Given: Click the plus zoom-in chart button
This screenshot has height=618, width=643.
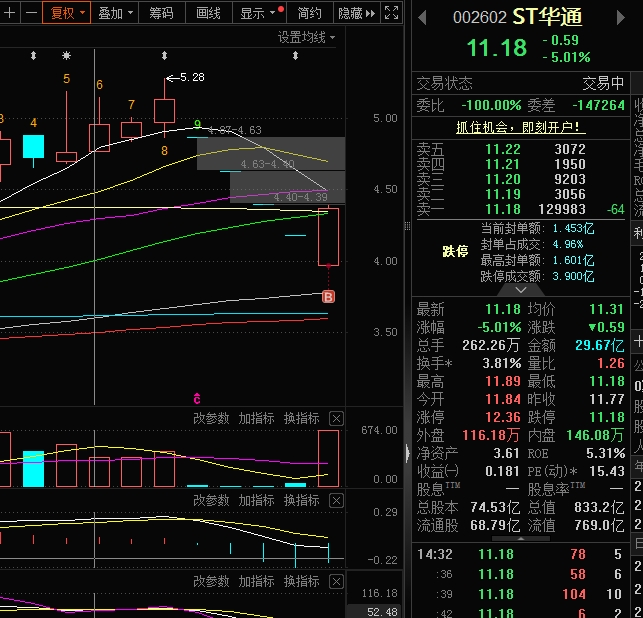Looking at the screenshot, I should pos(9,13).
